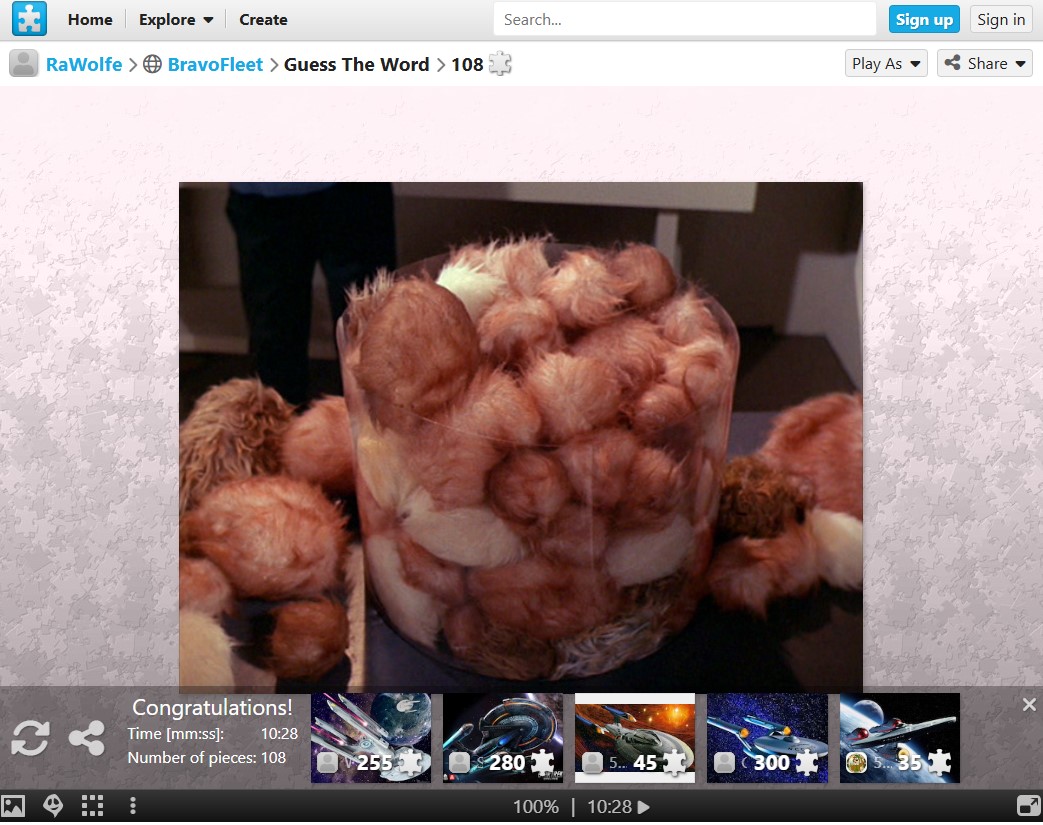Open the three-dot more options menu

(133, 806)
